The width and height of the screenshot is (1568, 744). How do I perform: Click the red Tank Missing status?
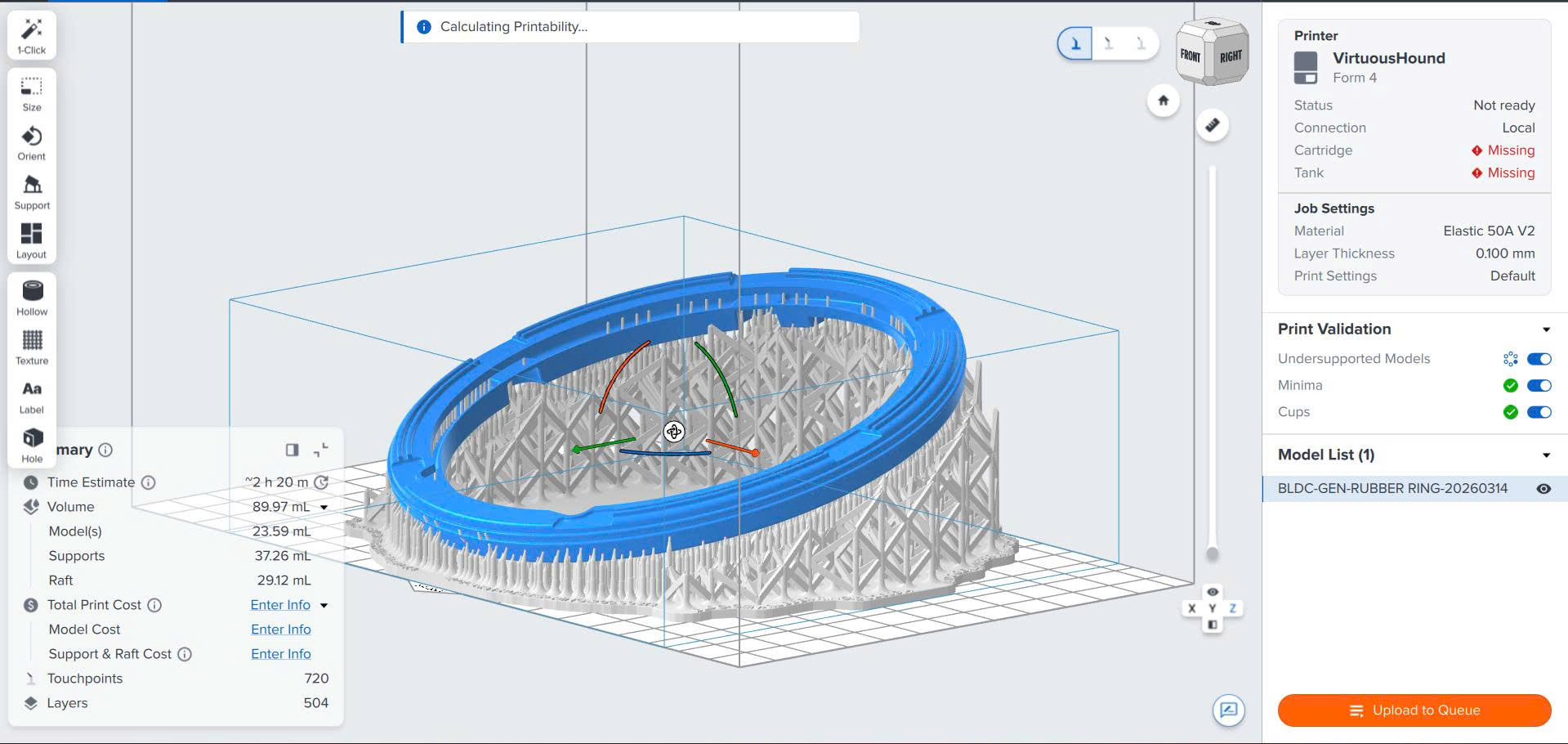[1503, 173]
